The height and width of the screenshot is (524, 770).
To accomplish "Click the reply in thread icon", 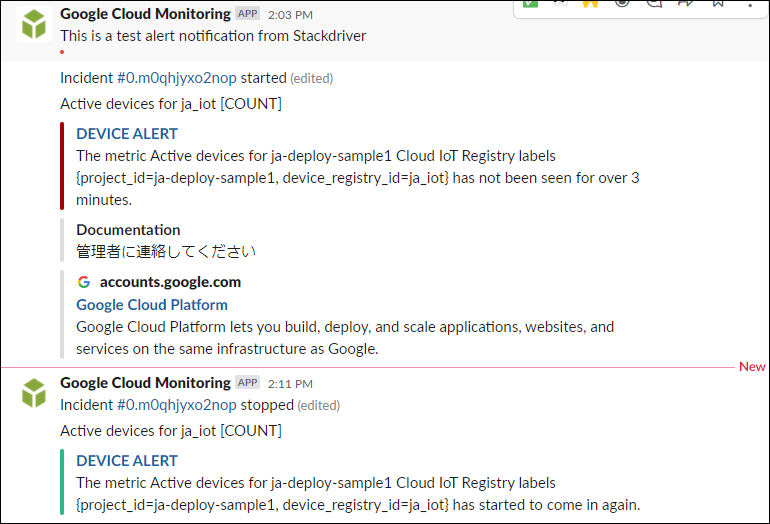I will click(654, 3).
